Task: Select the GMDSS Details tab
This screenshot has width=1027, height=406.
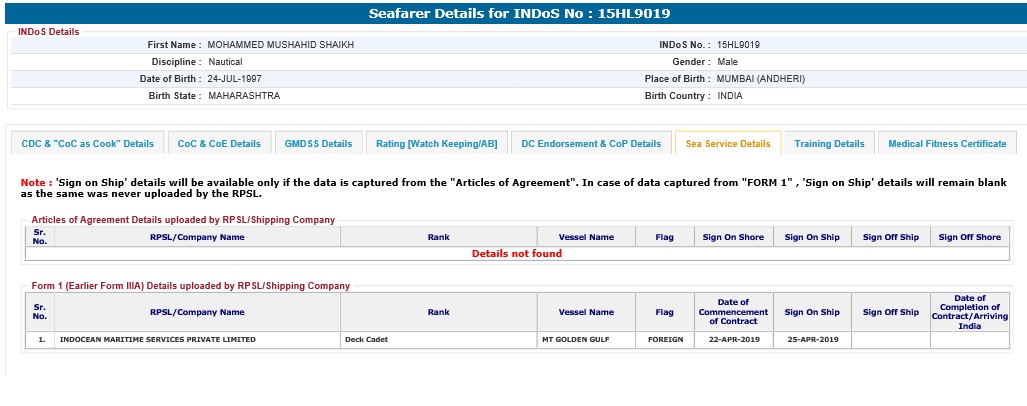Action: pyautogui.click(x=318, y=144)
